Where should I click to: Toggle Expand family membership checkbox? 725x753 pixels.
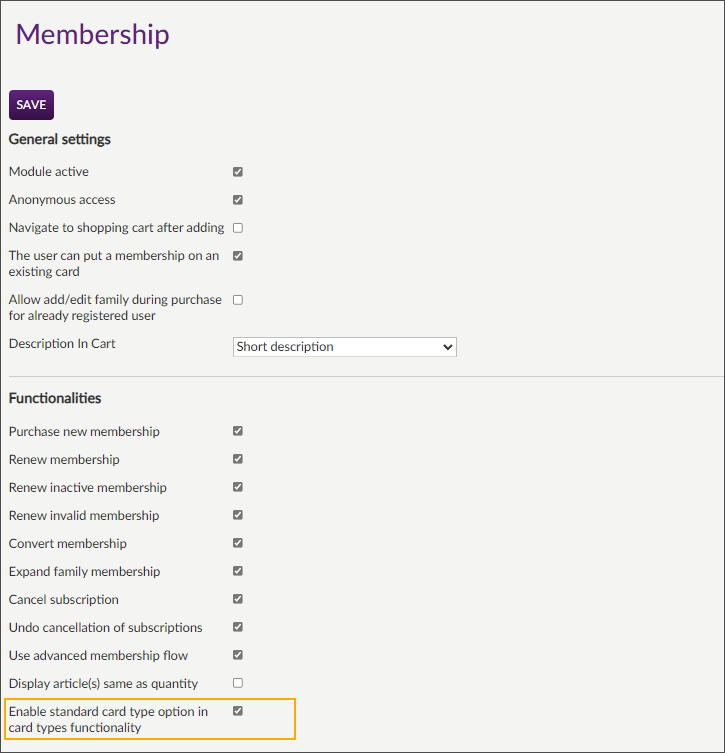point(238,572)
